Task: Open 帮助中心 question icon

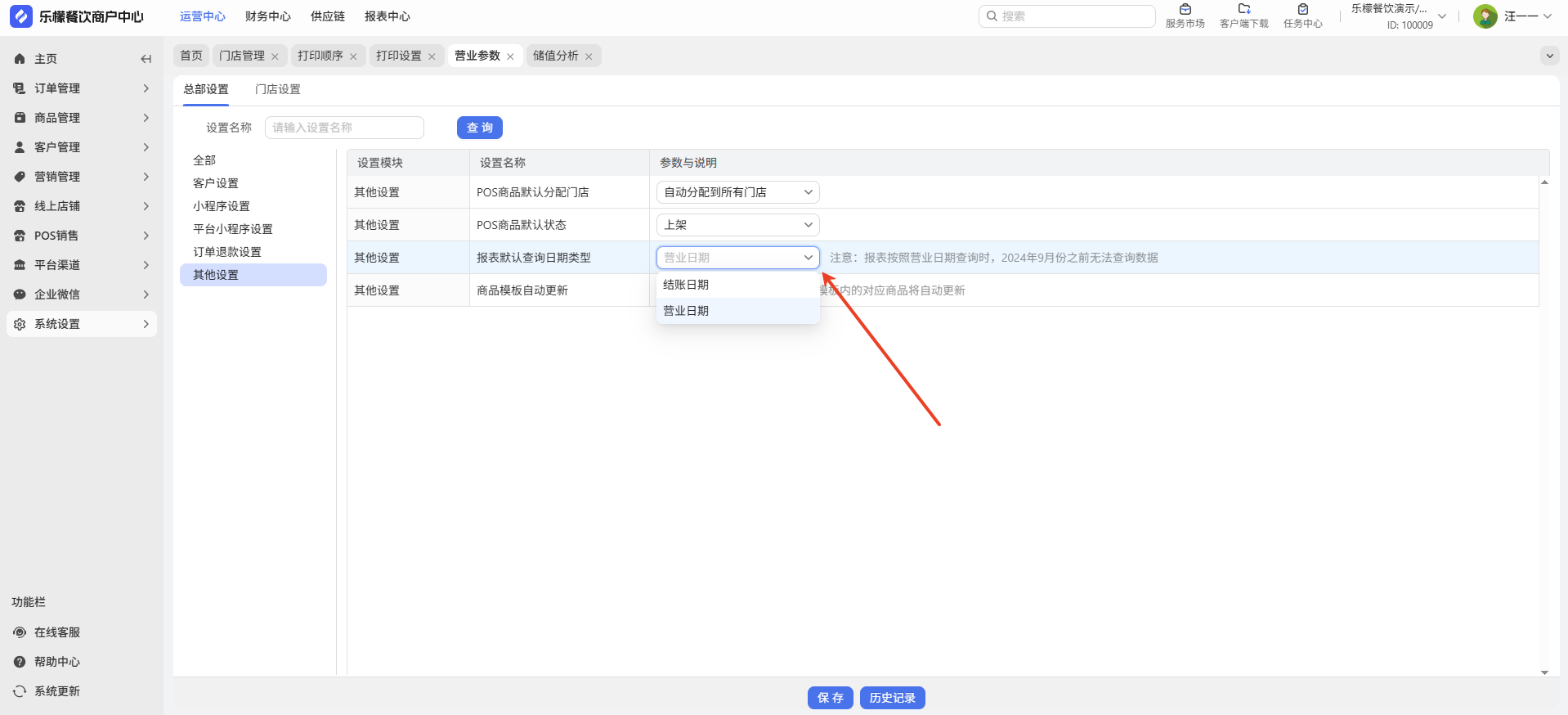Action: [20, 662]
